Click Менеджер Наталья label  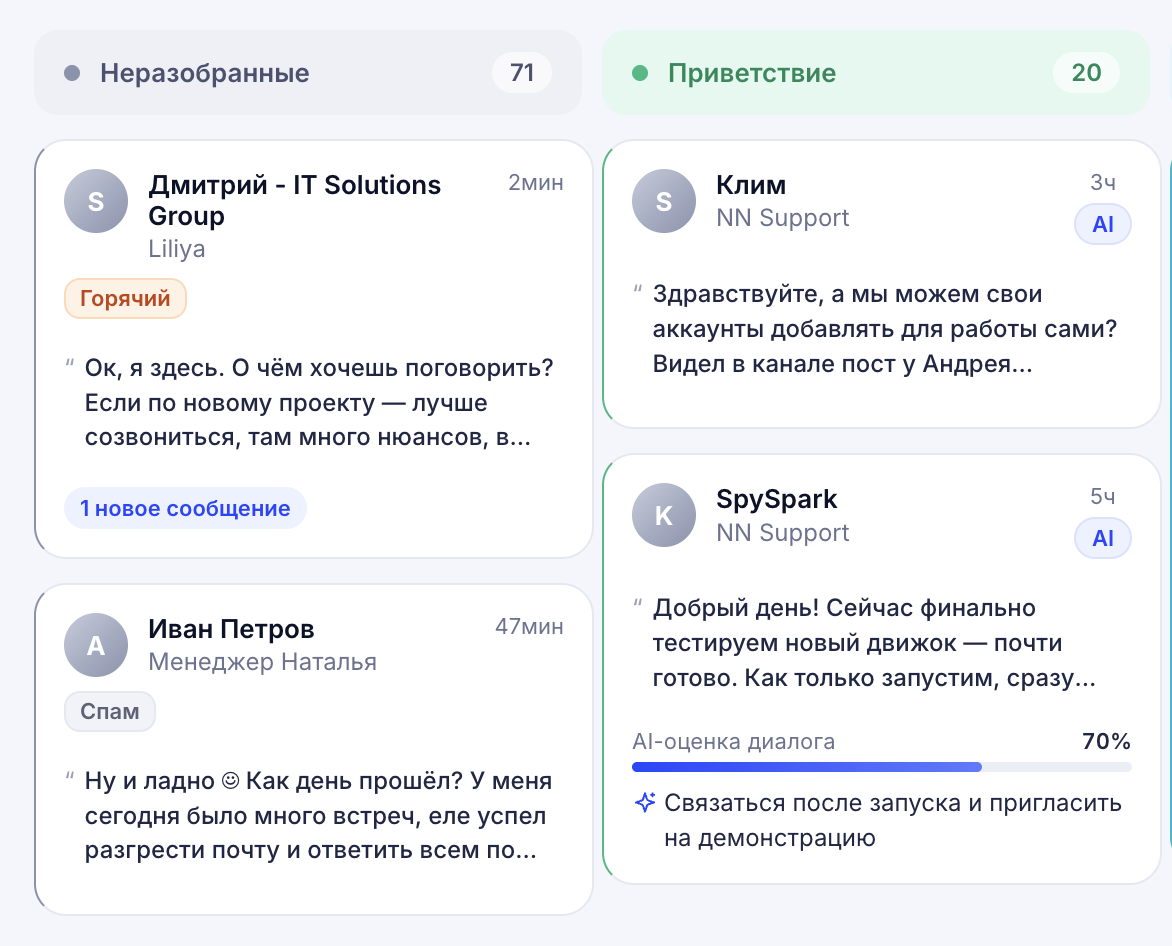coord(262,662)
